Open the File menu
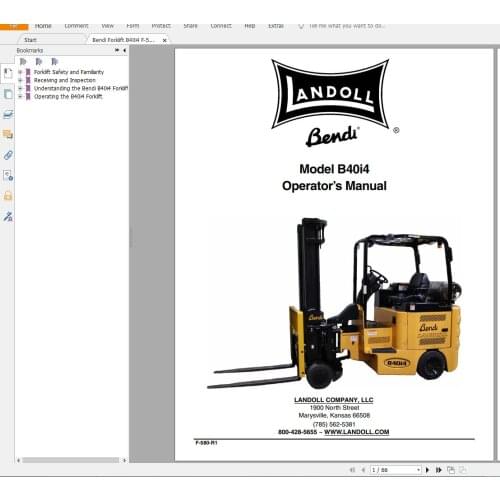 [14, 27]
